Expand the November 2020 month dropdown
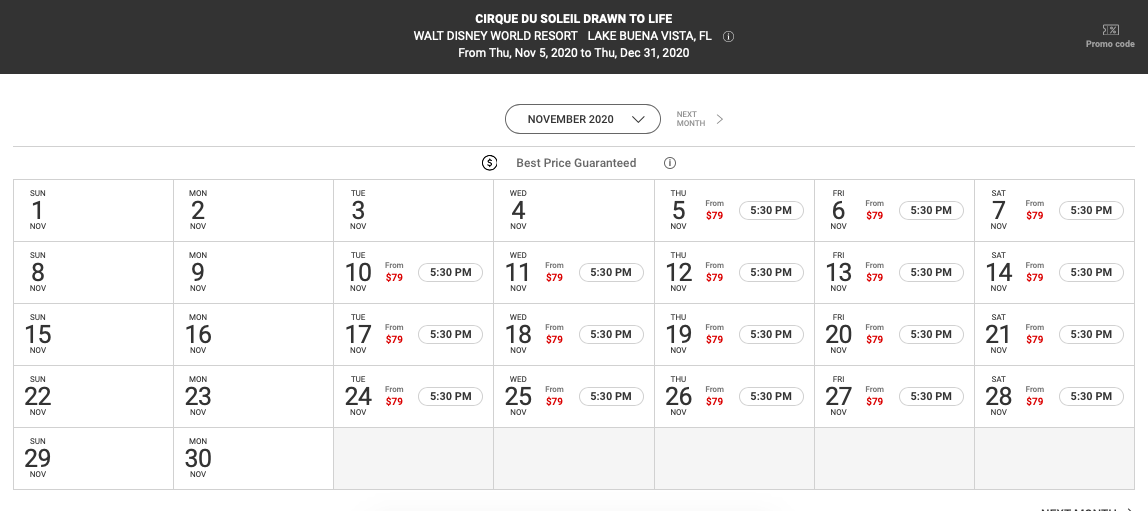This screenshot has width=1148, height=511. tap(583, 119)
